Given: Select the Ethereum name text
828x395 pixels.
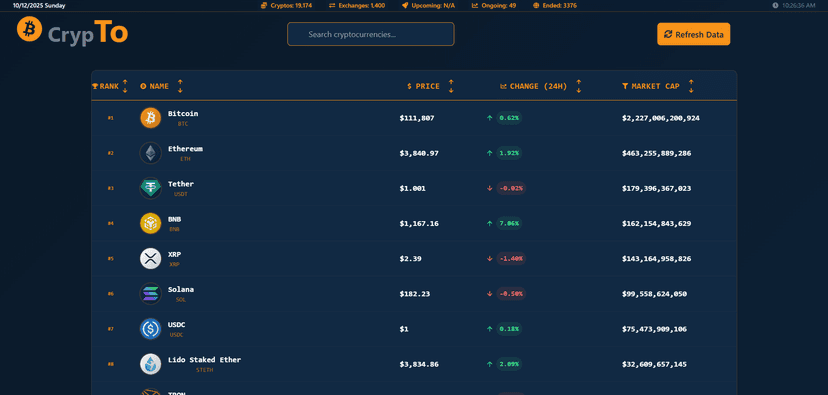Looking at the screenshot, I should click(x=185, y=149).
